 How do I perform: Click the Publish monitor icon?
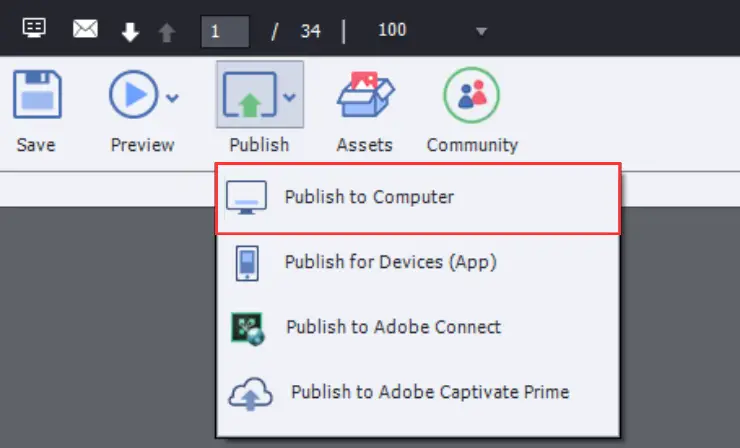(x=250, y=94)
